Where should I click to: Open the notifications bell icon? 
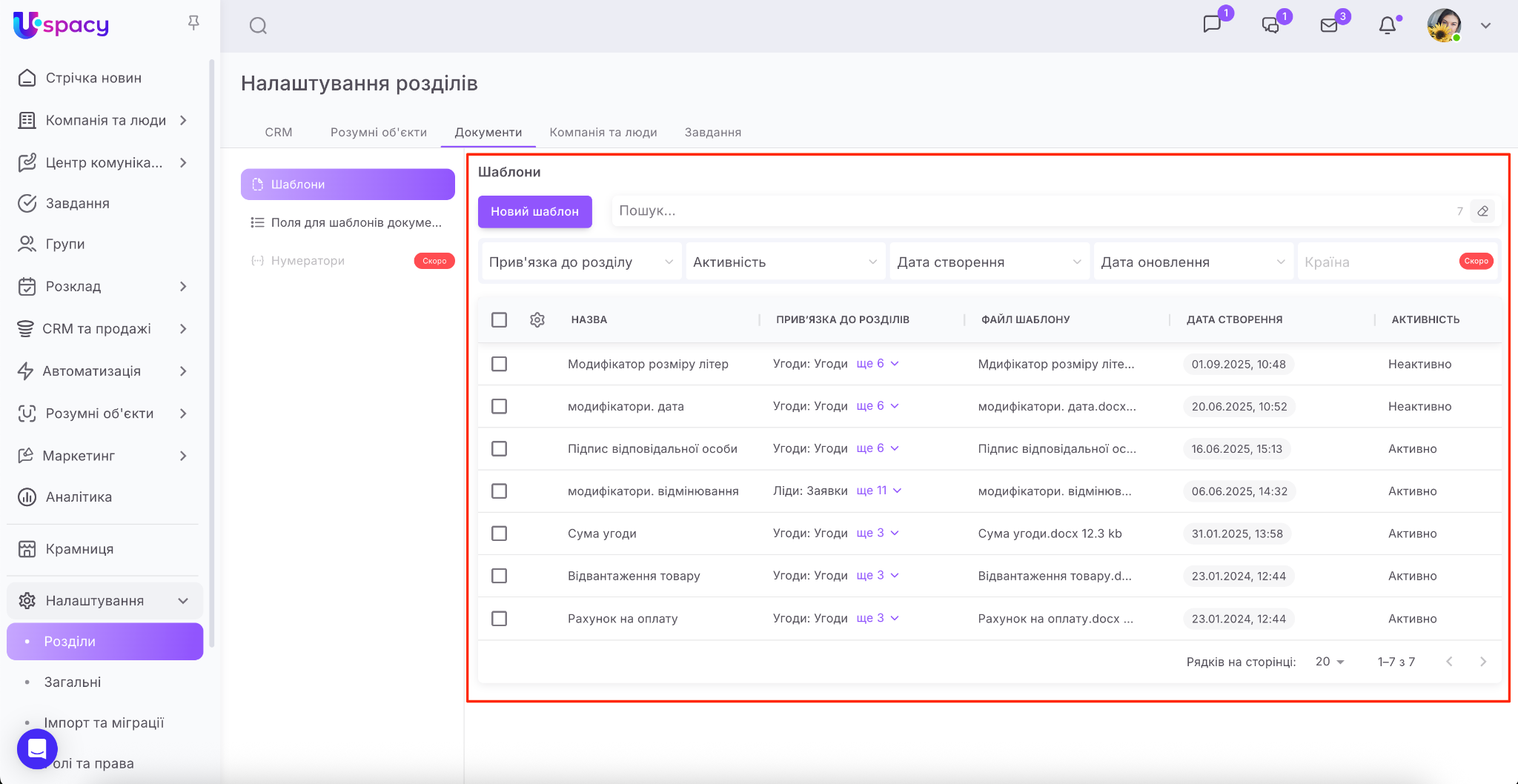click(x=1387, y=26)
